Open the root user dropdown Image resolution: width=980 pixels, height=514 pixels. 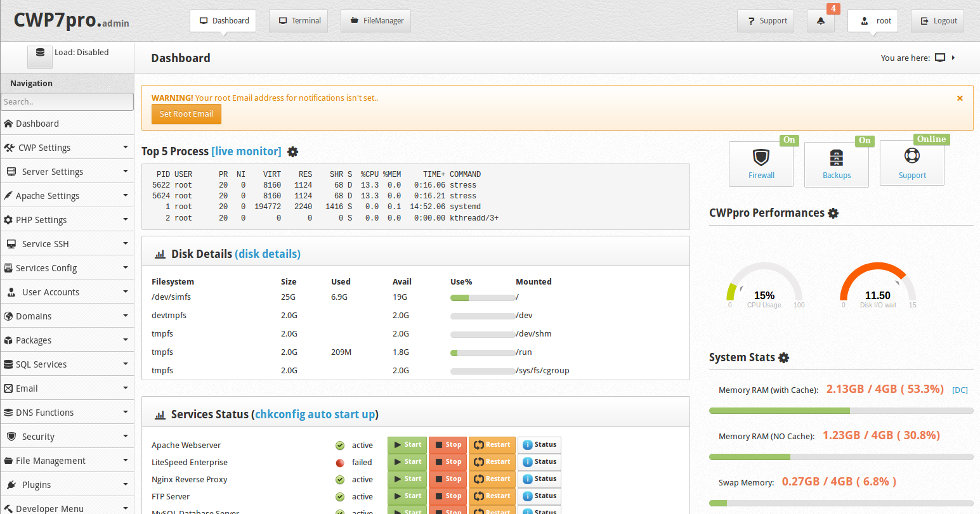(872, 21)
